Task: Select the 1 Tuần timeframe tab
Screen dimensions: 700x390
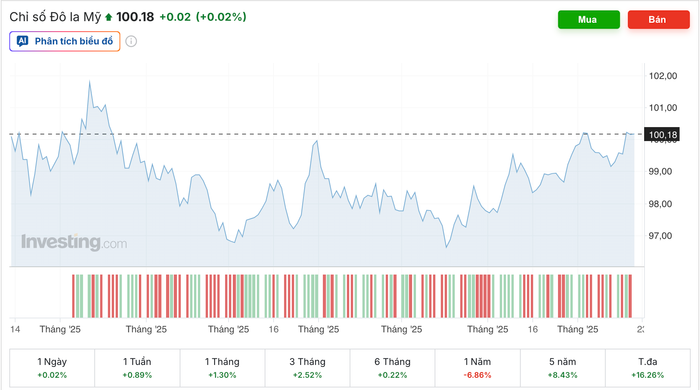Action: pyautogui.click(x=137, y=368)
